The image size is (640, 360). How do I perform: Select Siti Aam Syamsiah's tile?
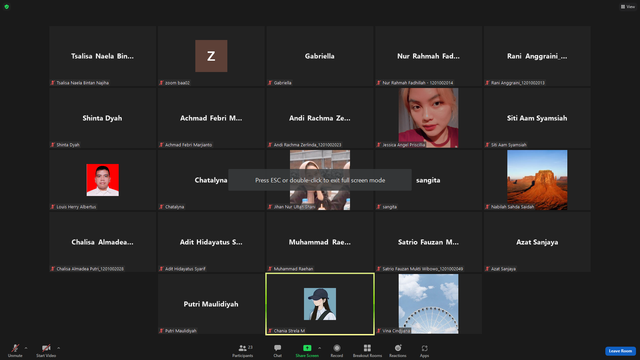537,118
